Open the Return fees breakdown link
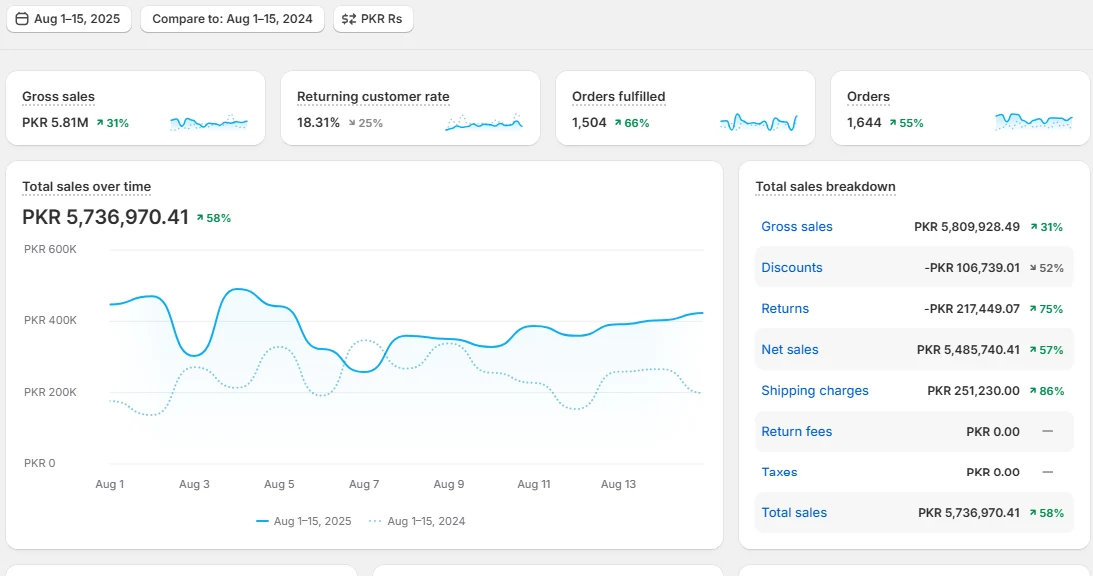The width and height of the screenshot is (1093, 576). pos(797,432)
